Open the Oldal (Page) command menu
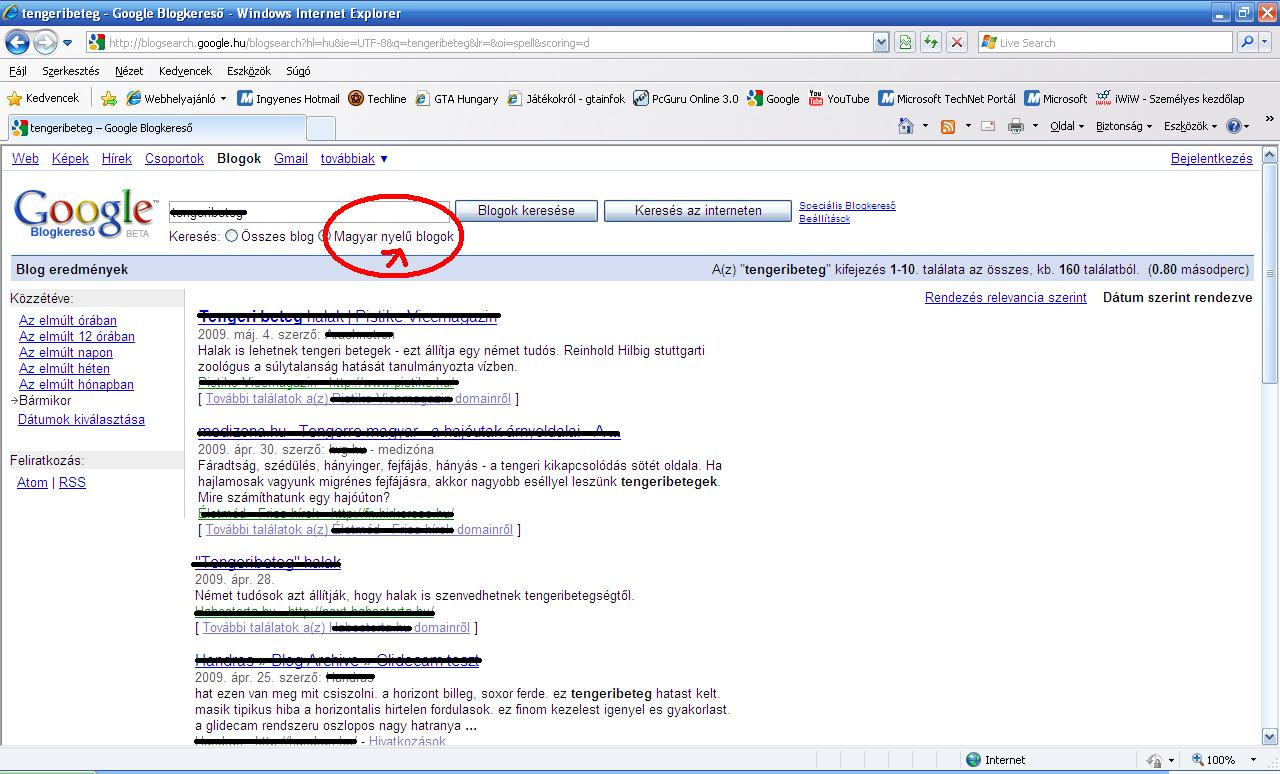Image resolution: width=1280 pixels, height=774 pixels. [1067, 126]
